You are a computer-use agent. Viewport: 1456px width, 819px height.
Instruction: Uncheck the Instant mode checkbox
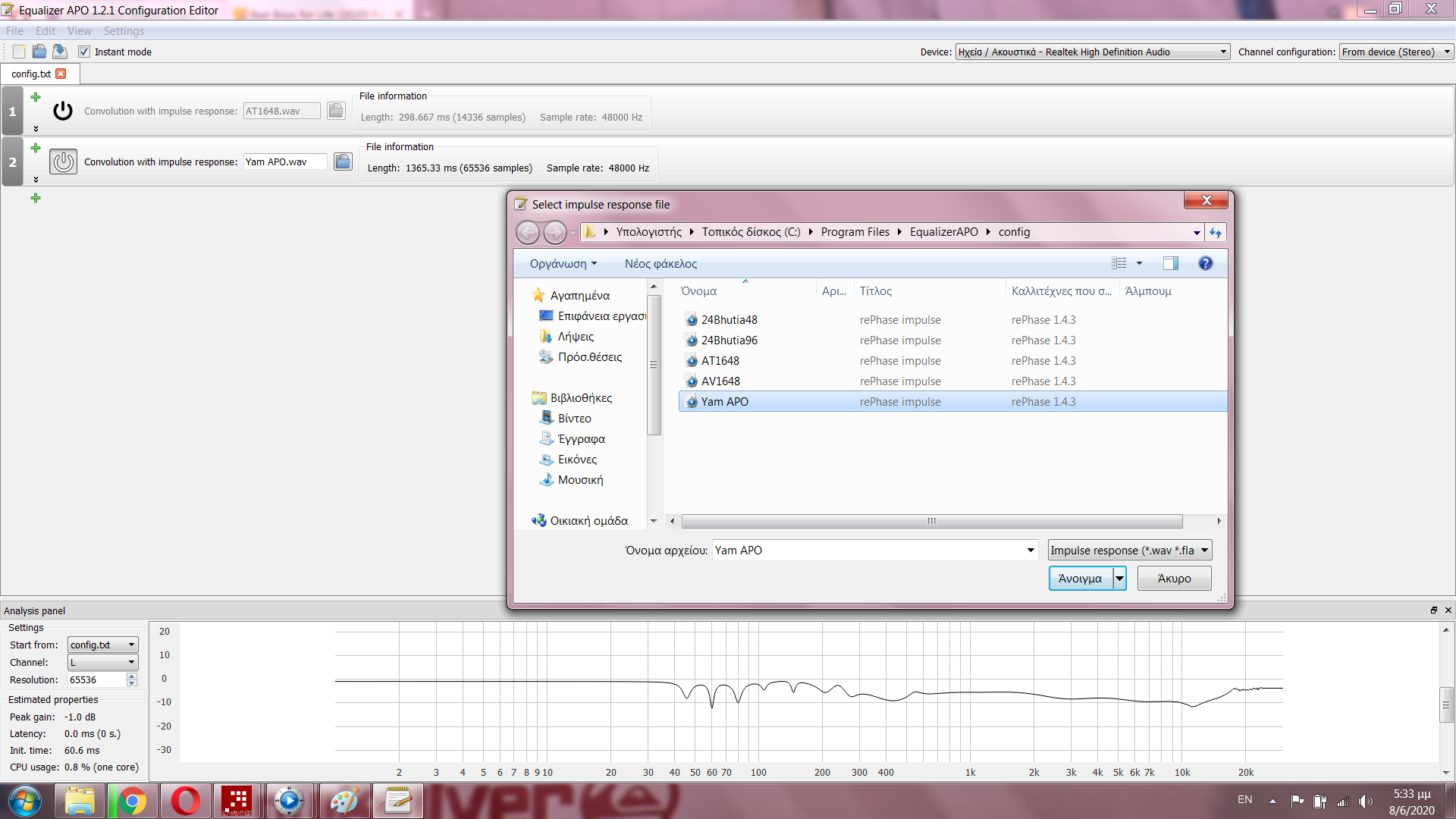pos(84,52)
